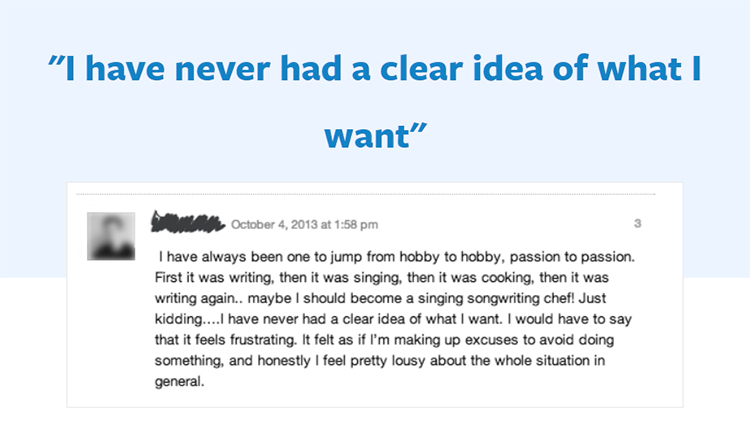Click the opening quotation mark of the heading

click(x=56, y=60)
